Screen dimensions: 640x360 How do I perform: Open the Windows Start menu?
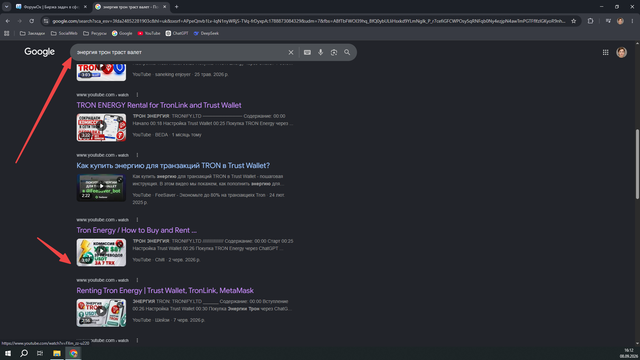[8, 353]
